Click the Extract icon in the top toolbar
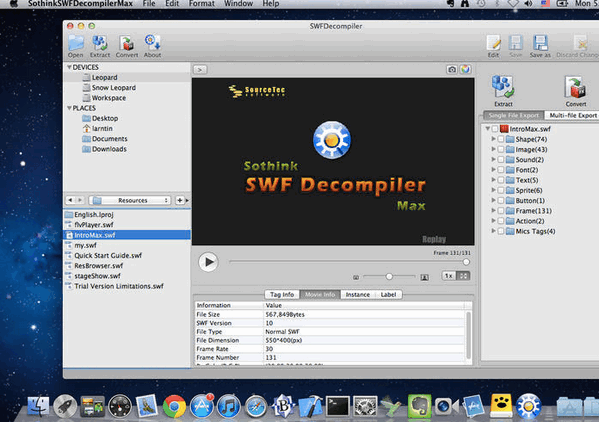599x422 pixels. tap(100, 43)
